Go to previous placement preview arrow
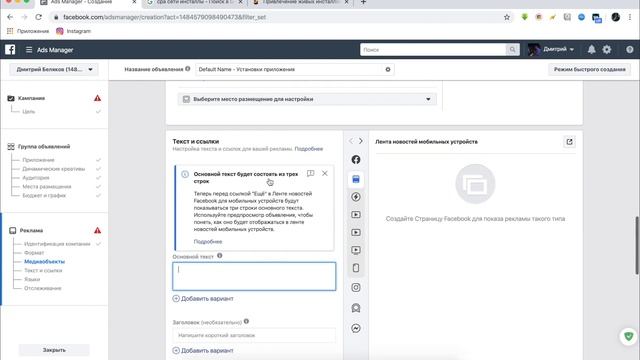 [351, 141]
